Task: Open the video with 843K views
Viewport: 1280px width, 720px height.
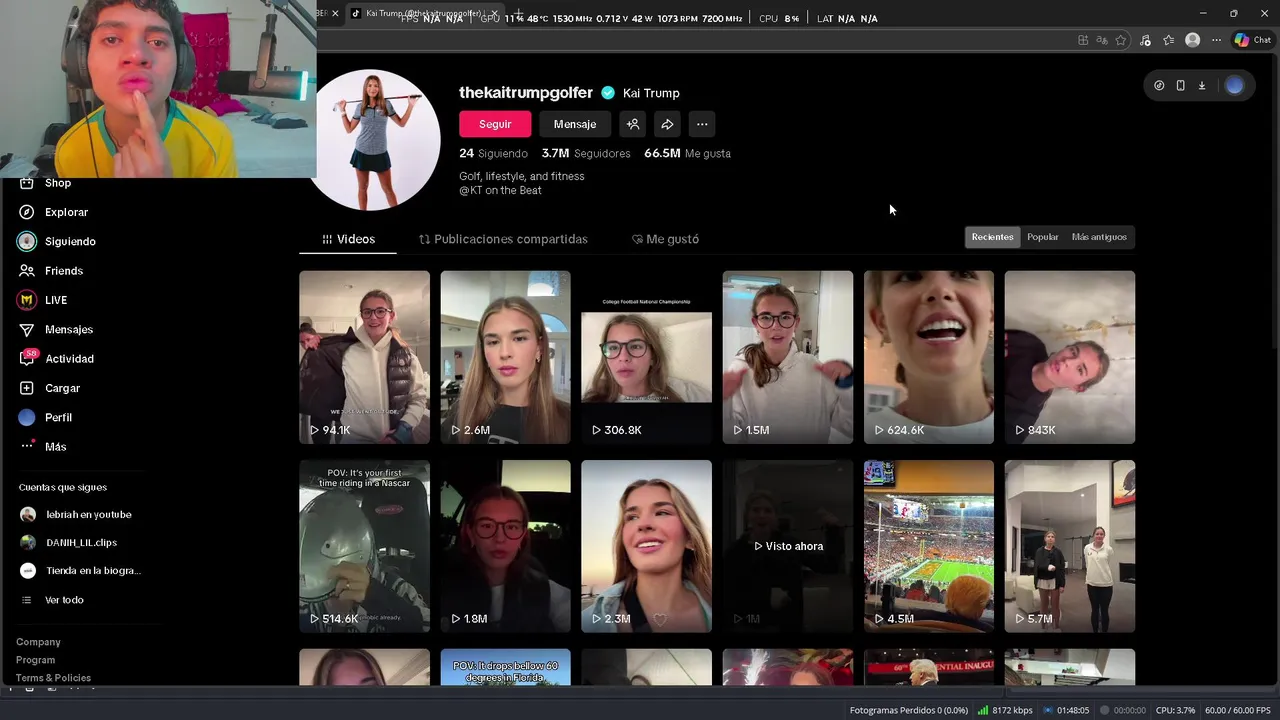Action: click(1070, 357)
